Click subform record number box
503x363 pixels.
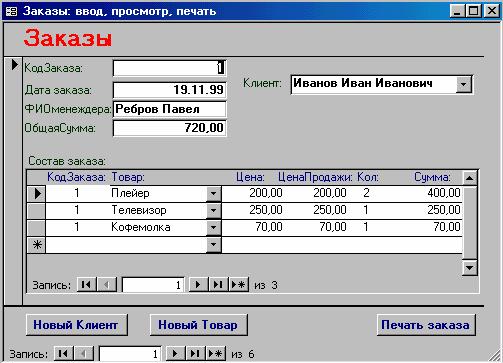pyautogui.click(x=153, y=285)
